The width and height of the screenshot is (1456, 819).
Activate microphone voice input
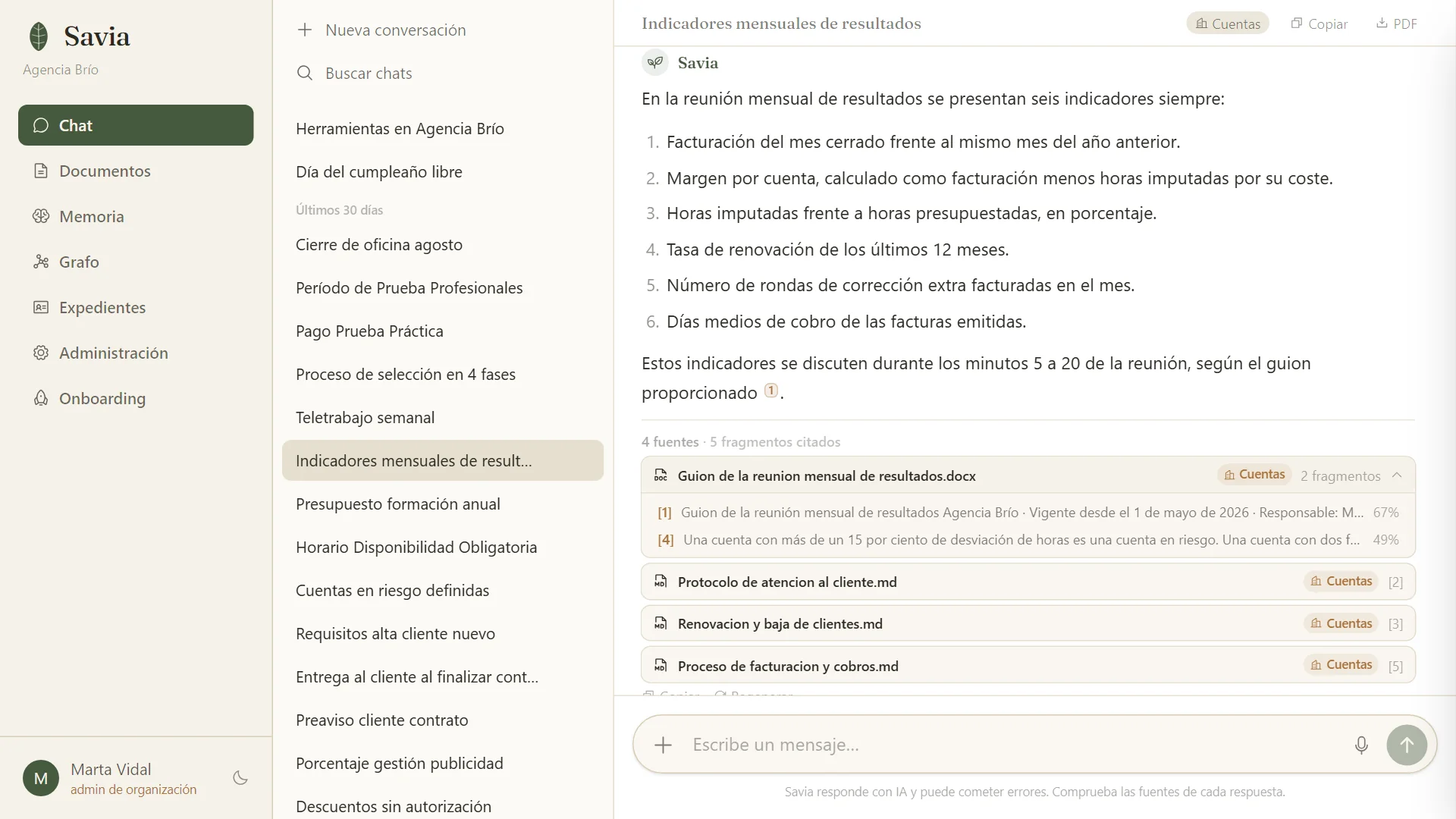pyautogui.click(x=1361, y=745)
